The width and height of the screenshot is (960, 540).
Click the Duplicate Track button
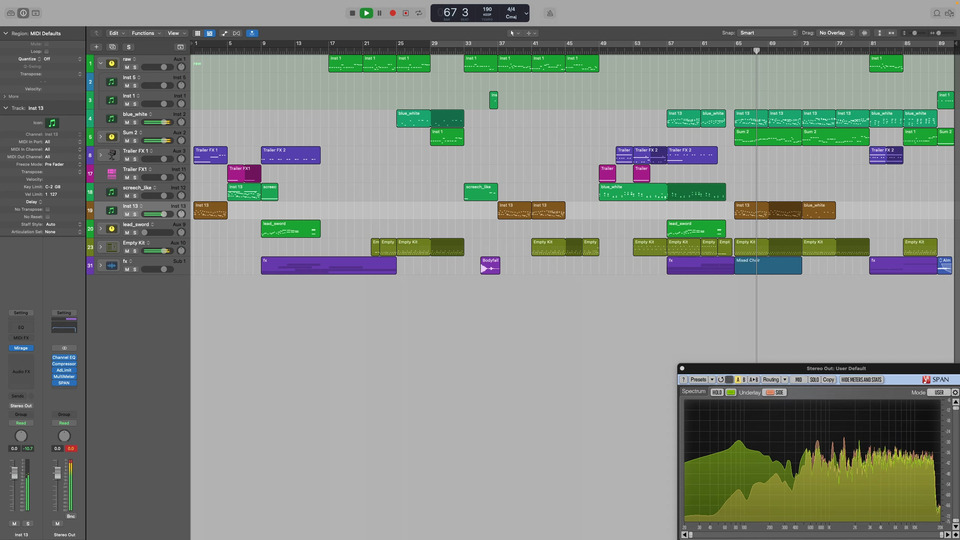(x=112, y=47)
